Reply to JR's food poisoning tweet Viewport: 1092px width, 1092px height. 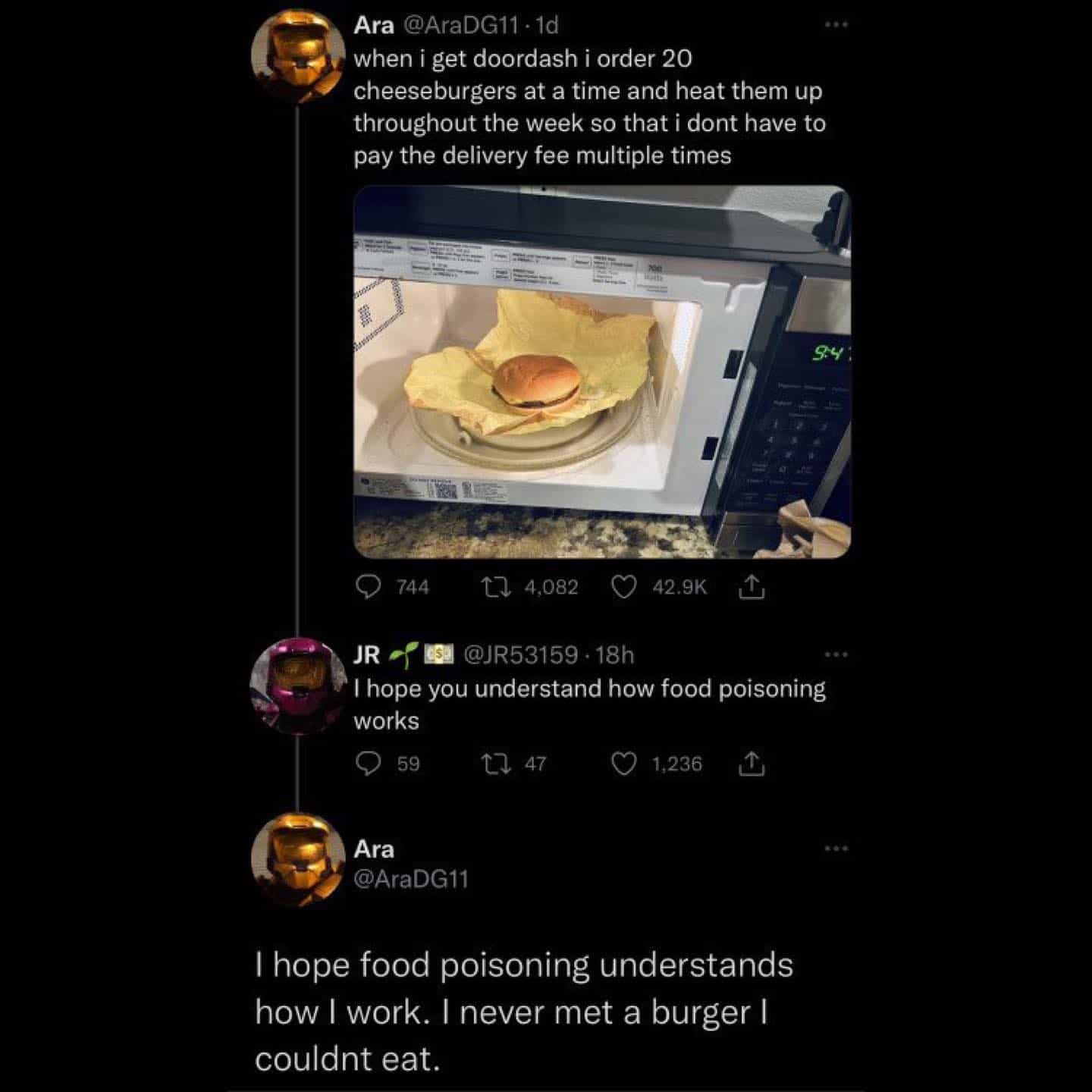(x=369, y=764)
